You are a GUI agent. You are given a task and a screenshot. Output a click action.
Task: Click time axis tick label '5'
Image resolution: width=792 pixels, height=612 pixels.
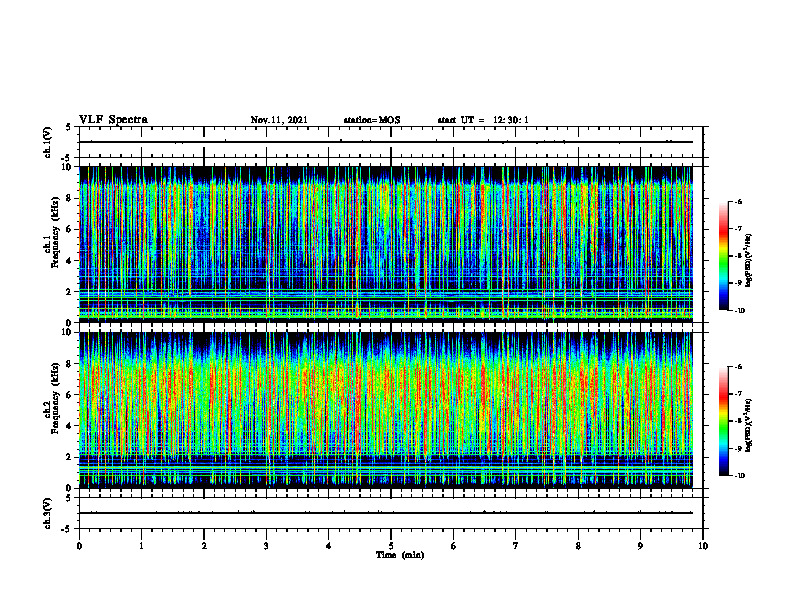coord(391,546)
